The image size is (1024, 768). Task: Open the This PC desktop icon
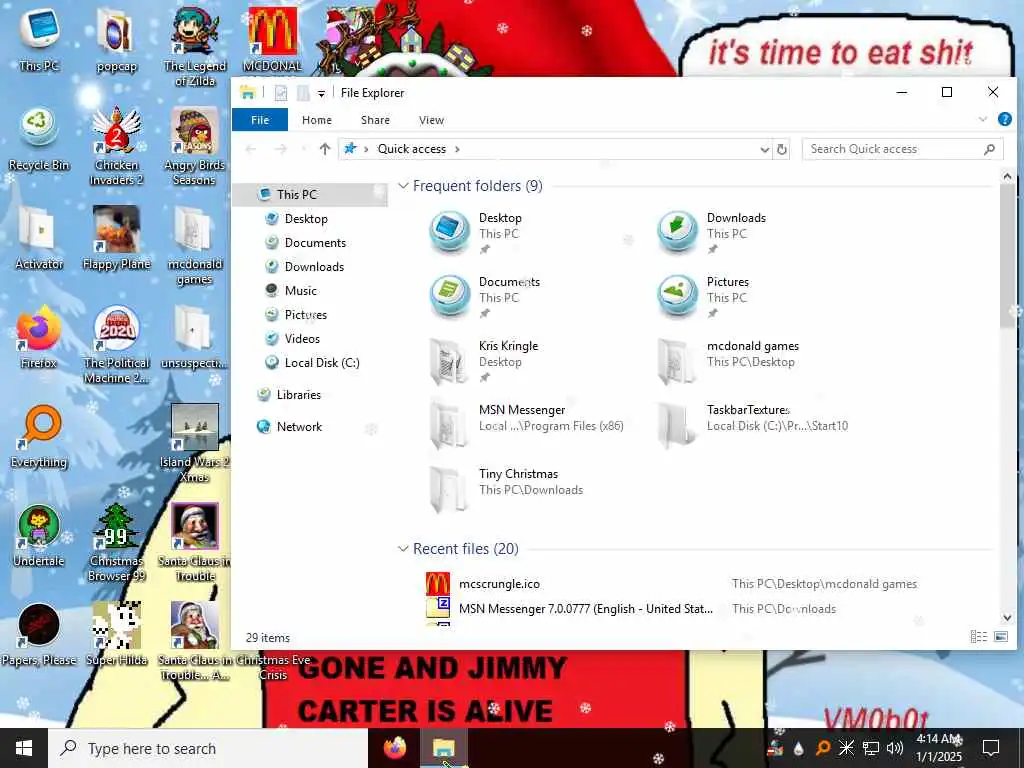point(39,39)
